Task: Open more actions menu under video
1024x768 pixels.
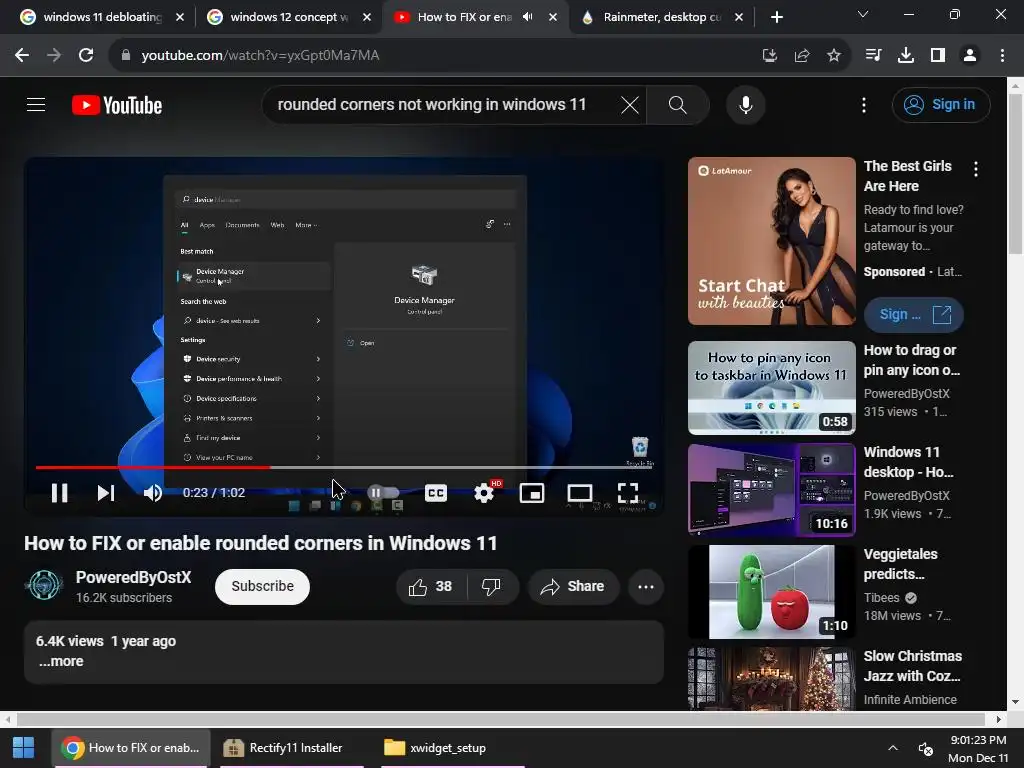Action: (646, 586)
